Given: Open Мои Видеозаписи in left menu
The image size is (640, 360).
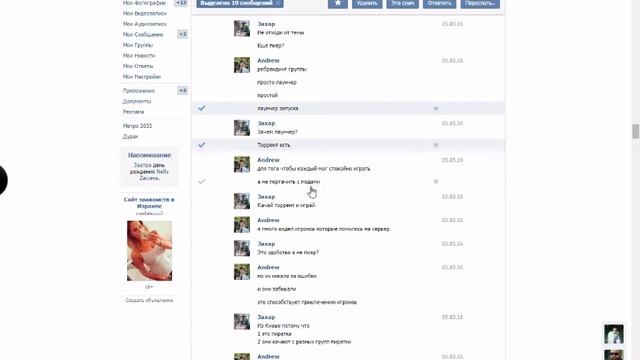Looking at the screenshot, I should click(x=144, y=13).
